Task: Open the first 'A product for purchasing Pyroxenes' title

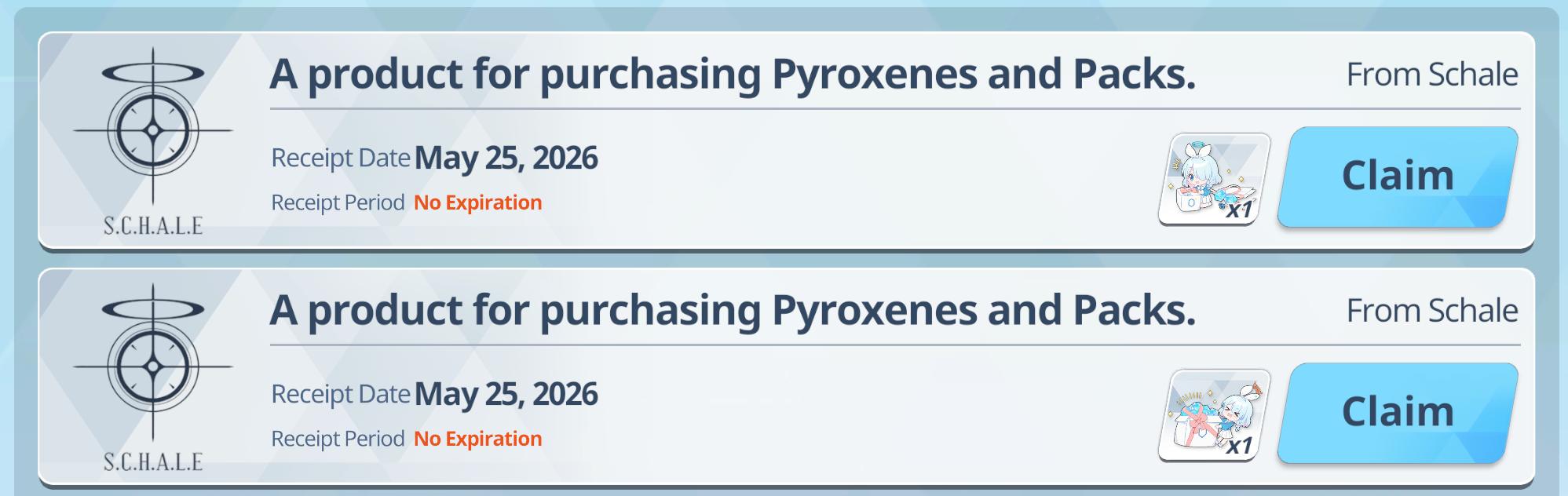Action: tap(733, 75)
